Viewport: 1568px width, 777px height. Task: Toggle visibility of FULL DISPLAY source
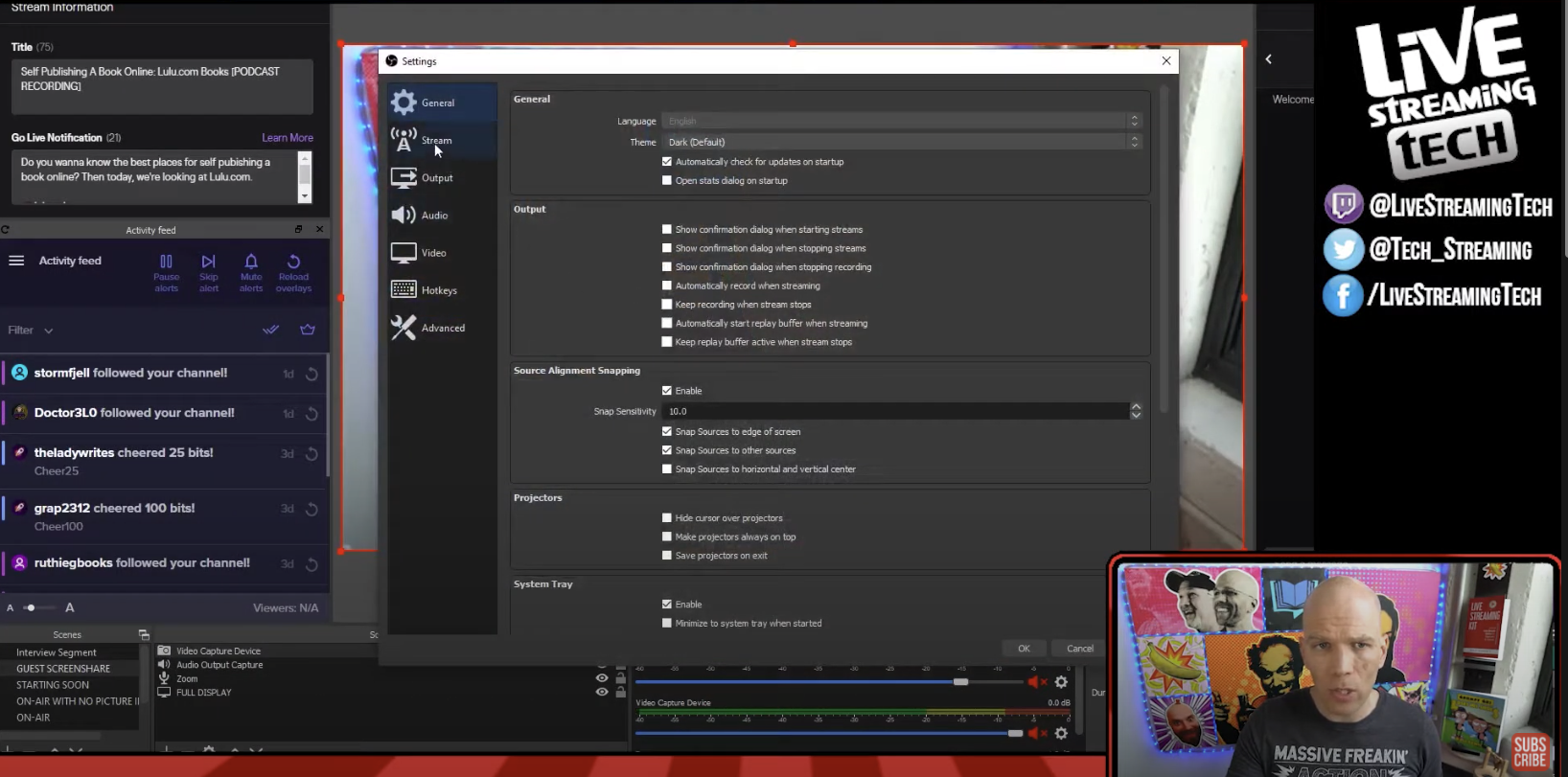click(602, 692)
